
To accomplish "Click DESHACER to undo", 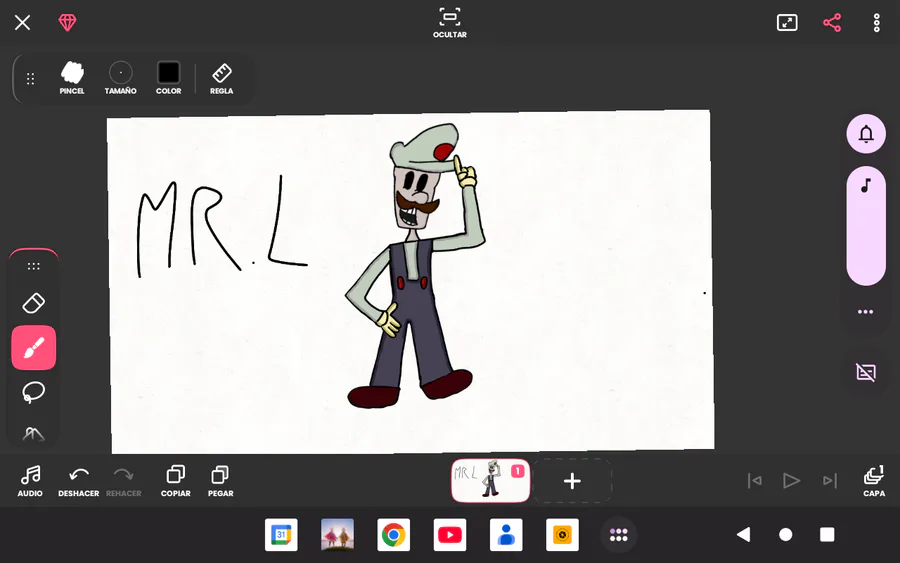I will (79, 481).
